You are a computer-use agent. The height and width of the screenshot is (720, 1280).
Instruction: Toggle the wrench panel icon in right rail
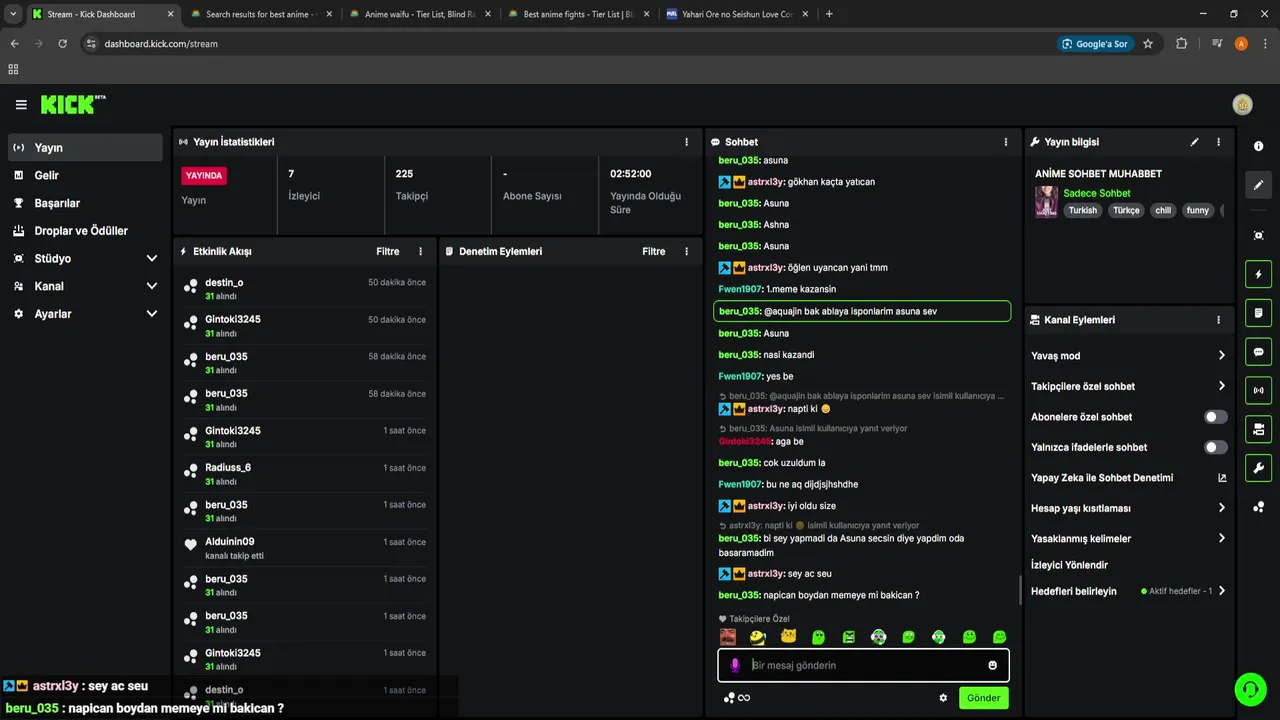[x=1258, y=468]
